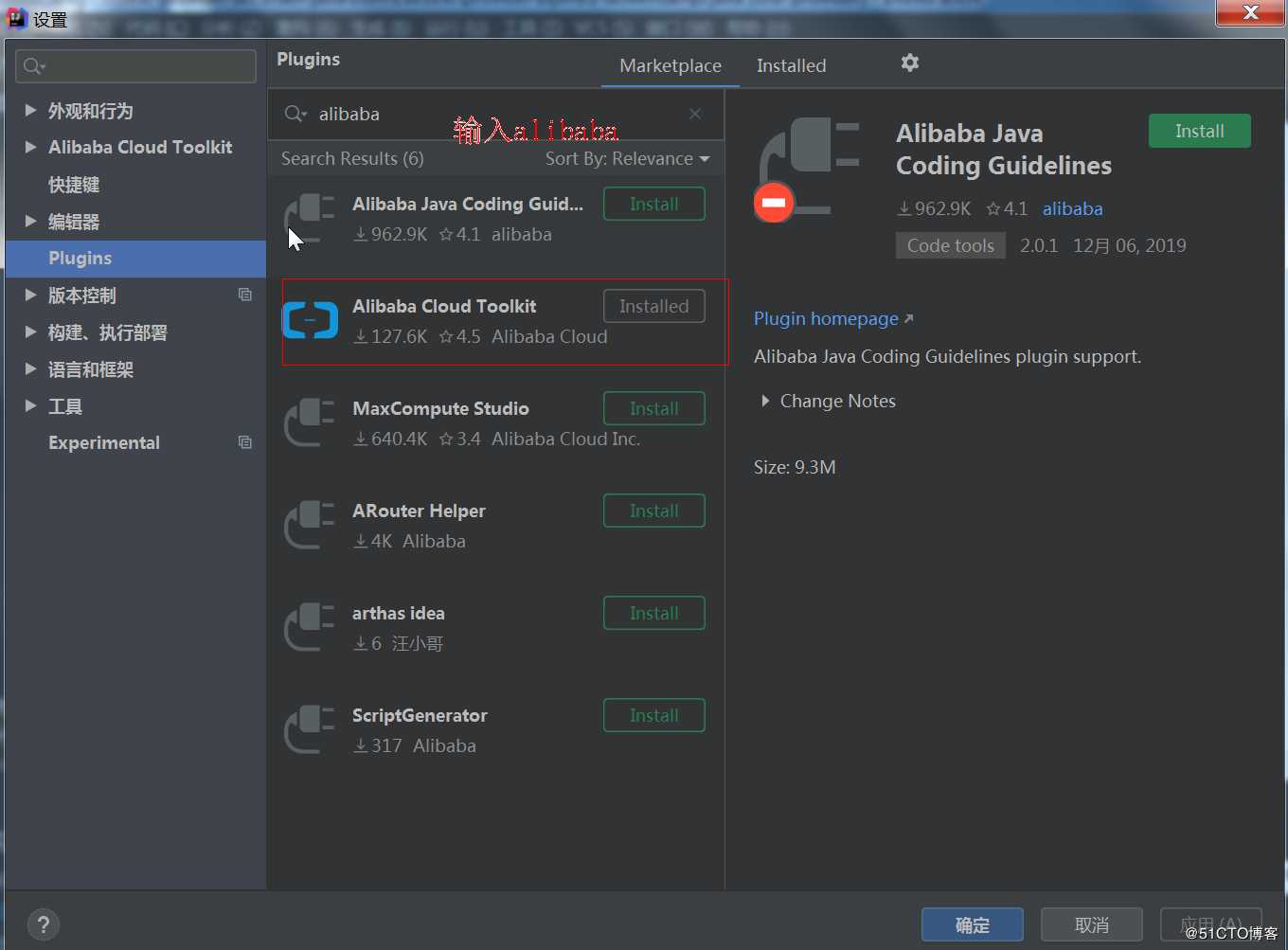The height and width of the screenshot is (950, 1288).
Task: Expand Change Notes section
Action: (765, 401)
